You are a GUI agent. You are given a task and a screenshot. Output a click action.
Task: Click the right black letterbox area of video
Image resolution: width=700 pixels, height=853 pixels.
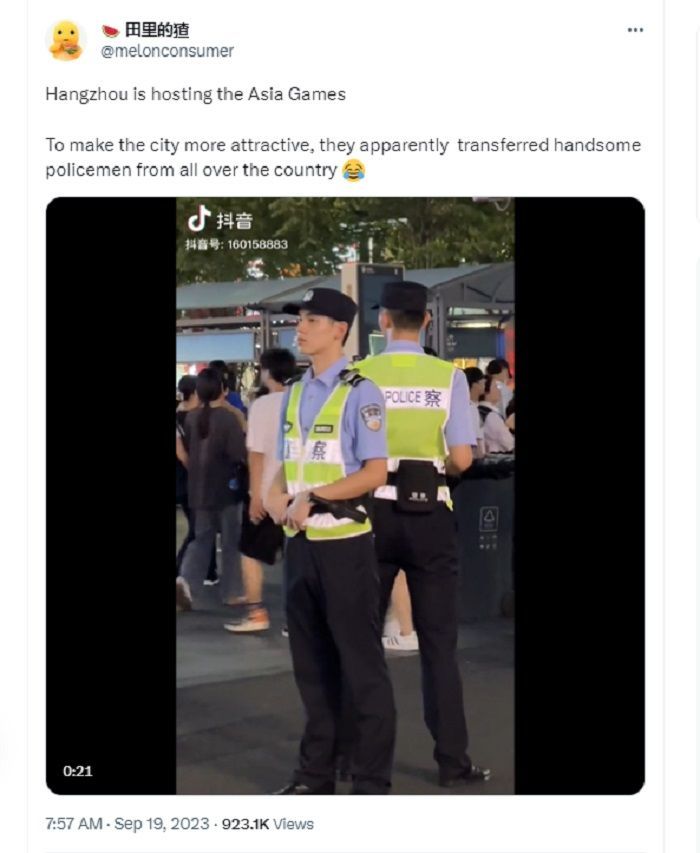(580, 496)
